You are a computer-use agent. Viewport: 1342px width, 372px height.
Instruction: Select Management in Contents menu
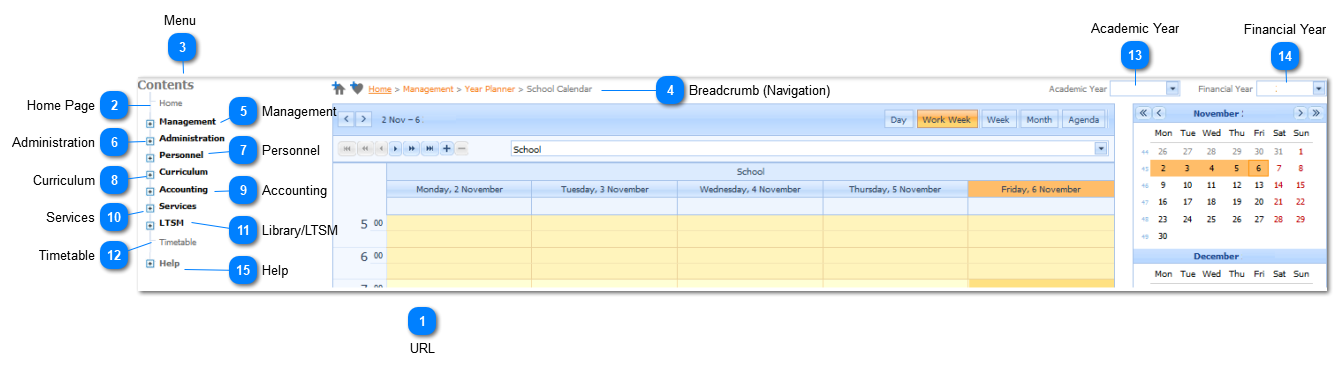pyautogui.click(x=187, y=121)
